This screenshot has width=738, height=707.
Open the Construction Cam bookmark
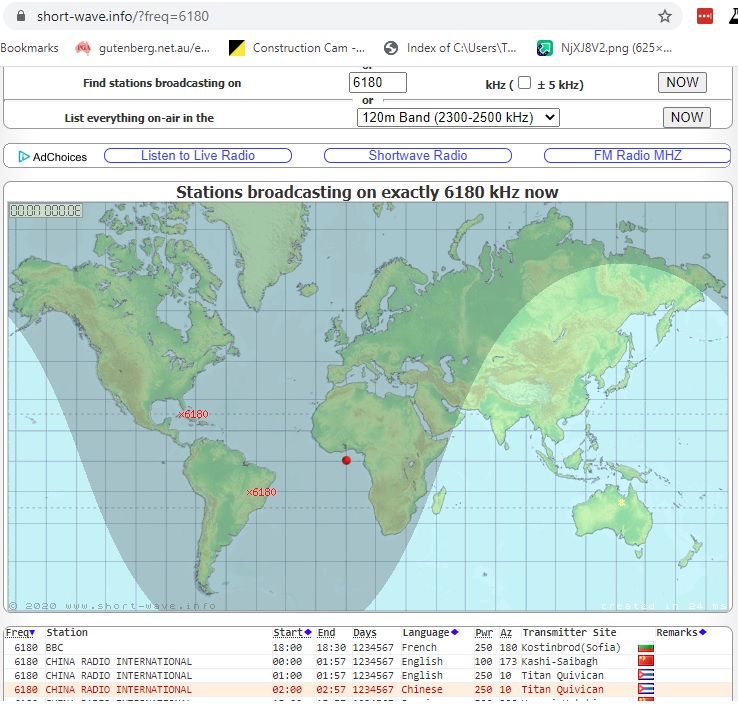[297, 48]
